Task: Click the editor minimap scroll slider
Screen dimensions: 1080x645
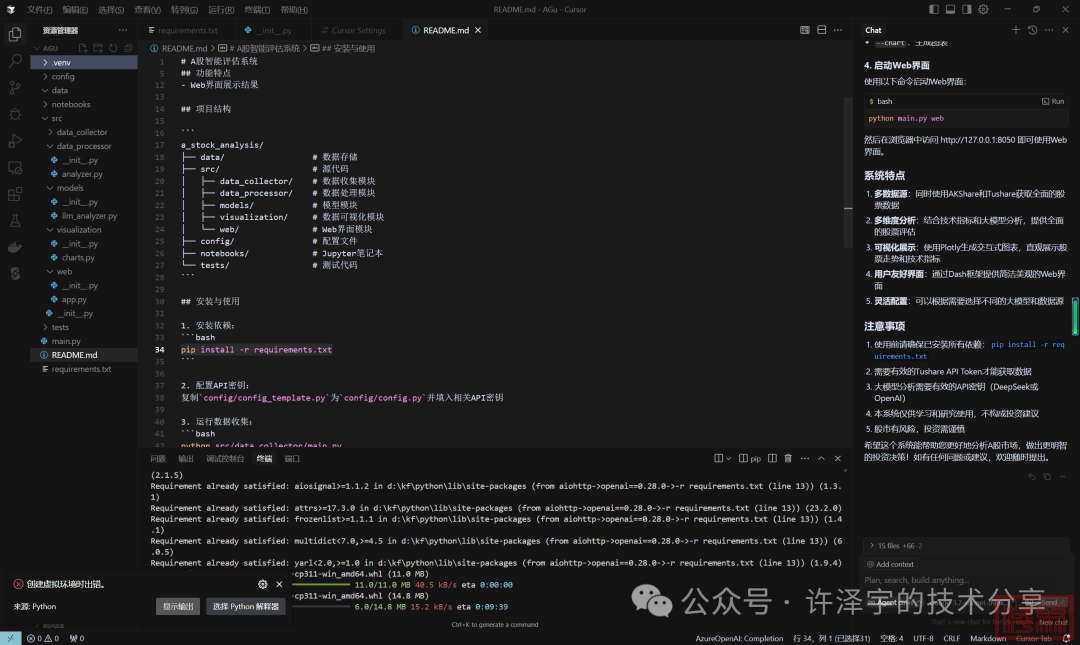Action: tap(848, 171)
